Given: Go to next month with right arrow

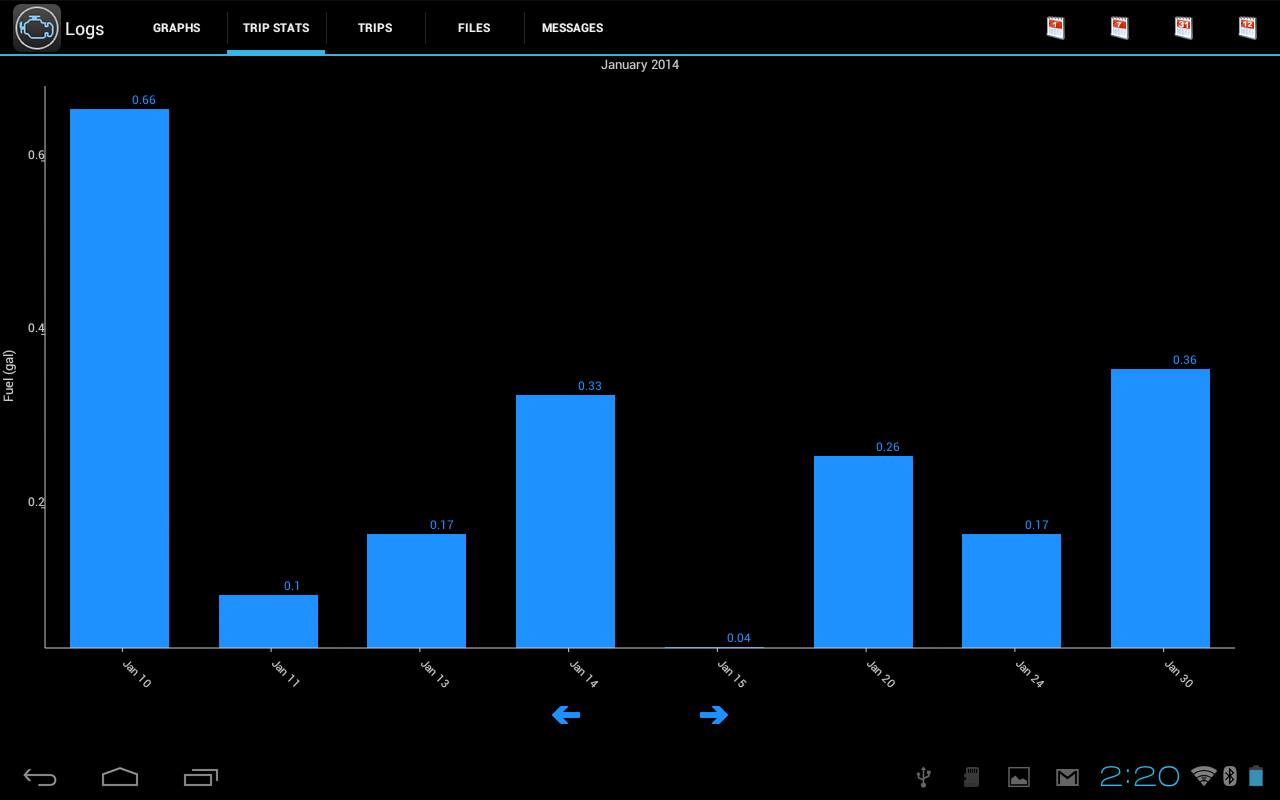Looking at the screenshot, I should pyautogui.click(x=713, y=714).
